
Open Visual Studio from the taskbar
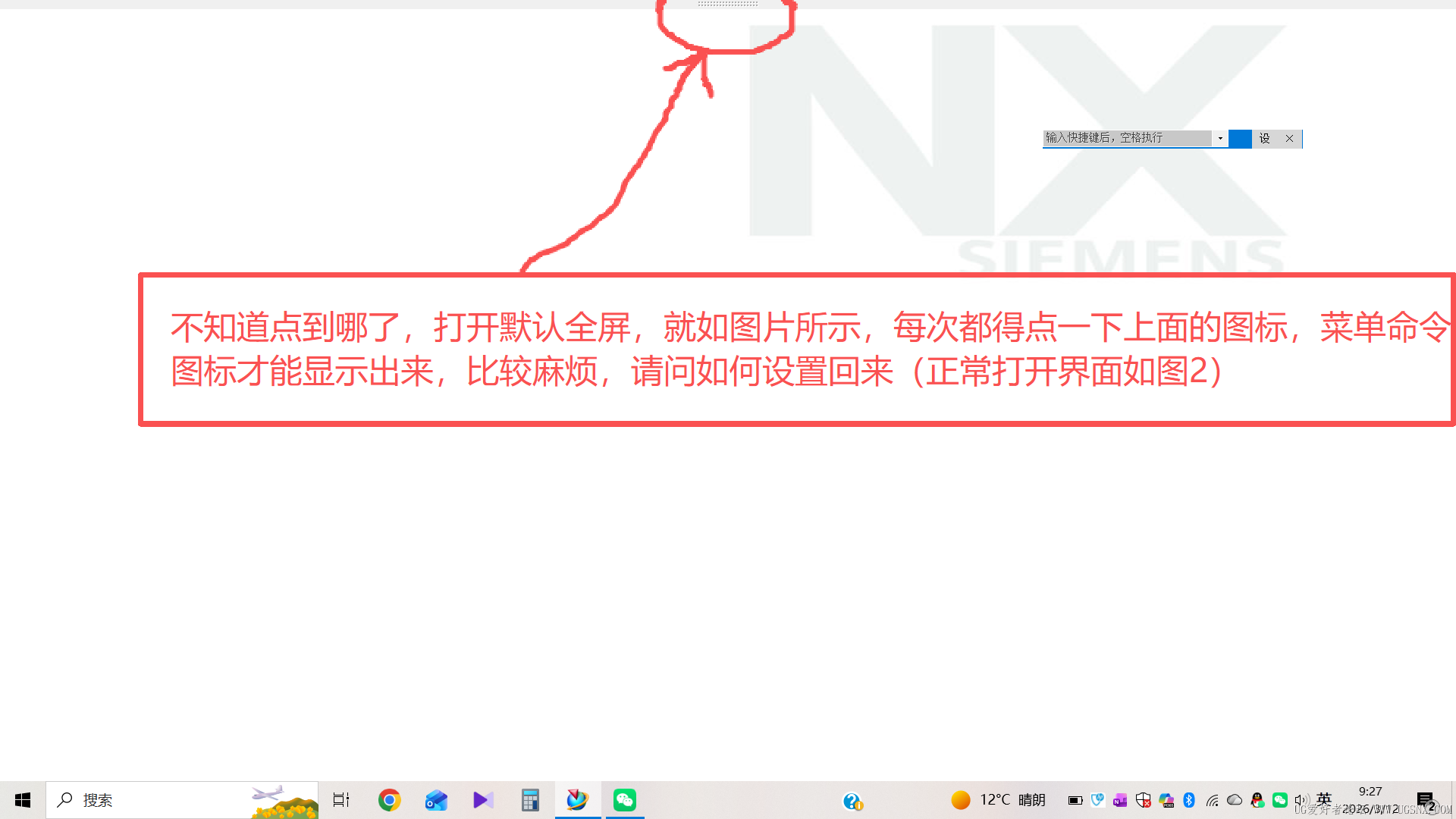[483, 800]
